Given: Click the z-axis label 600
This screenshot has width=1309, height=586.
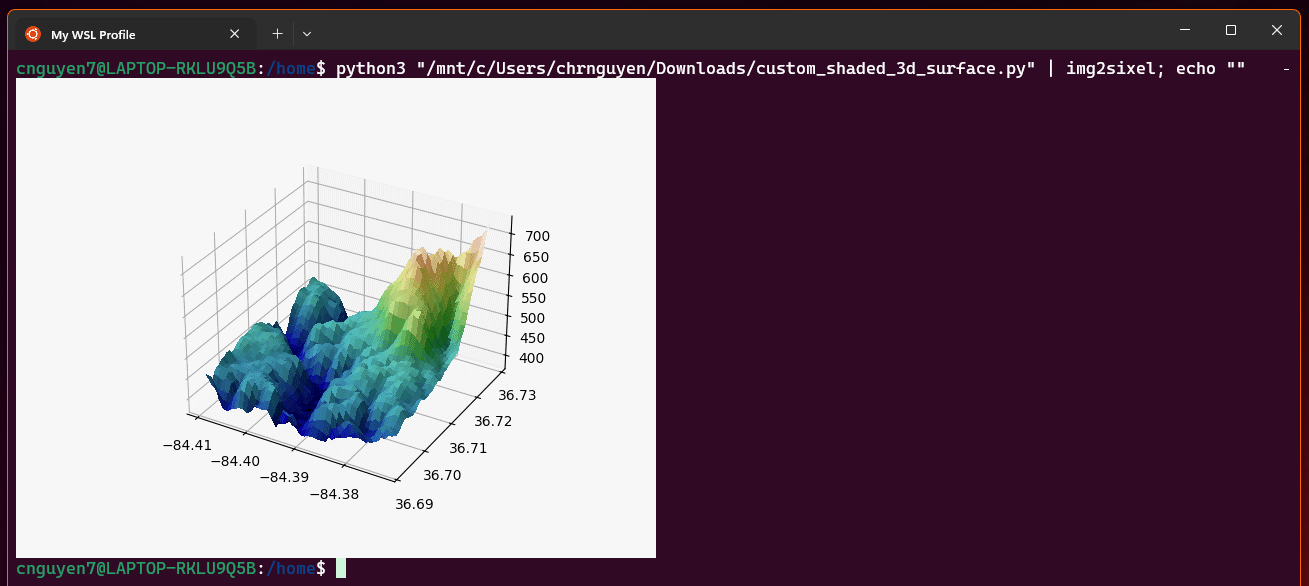Looking at the screenshot, I should [x=534, y=278].
